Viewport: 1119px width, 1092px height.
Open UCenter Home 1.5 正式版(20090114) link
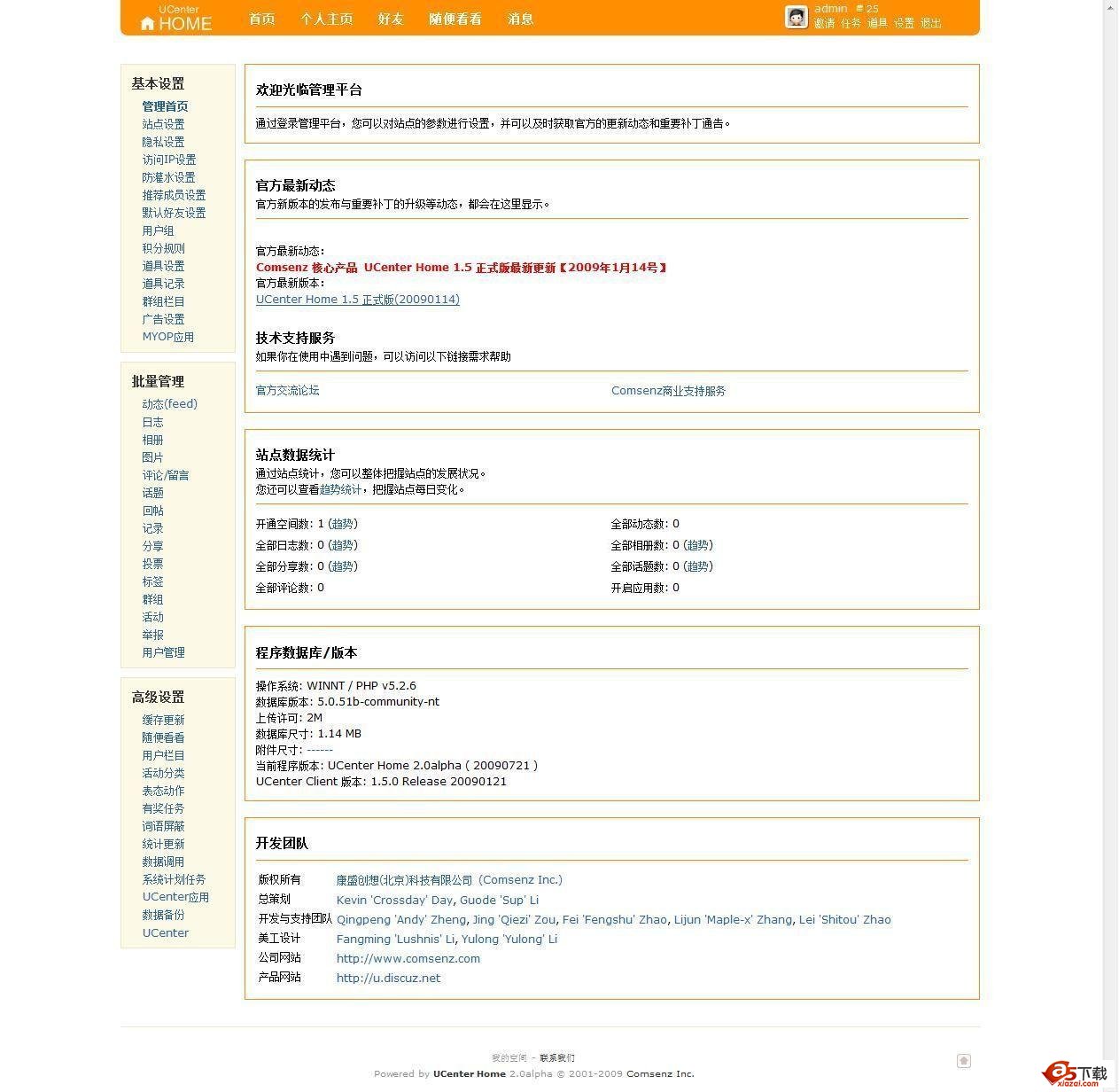point(358,300)
